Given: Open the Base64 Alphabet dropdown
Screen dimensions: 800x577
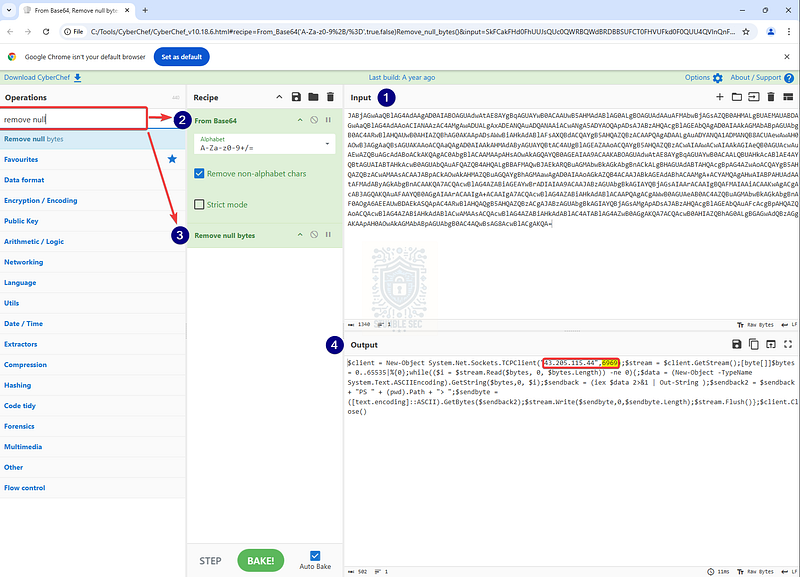Looking at the screenshot, I should (264, 144).
